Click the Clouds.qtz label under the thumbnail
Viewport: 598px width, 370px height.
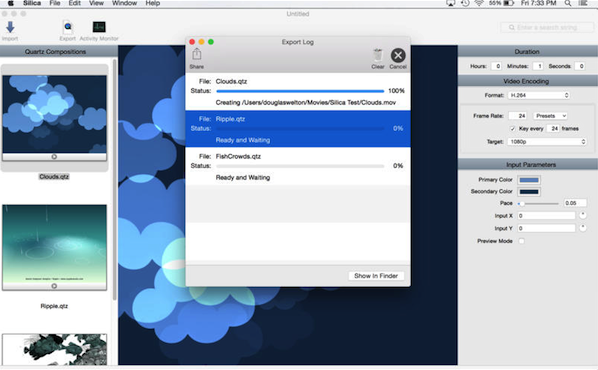click(54, 177)
